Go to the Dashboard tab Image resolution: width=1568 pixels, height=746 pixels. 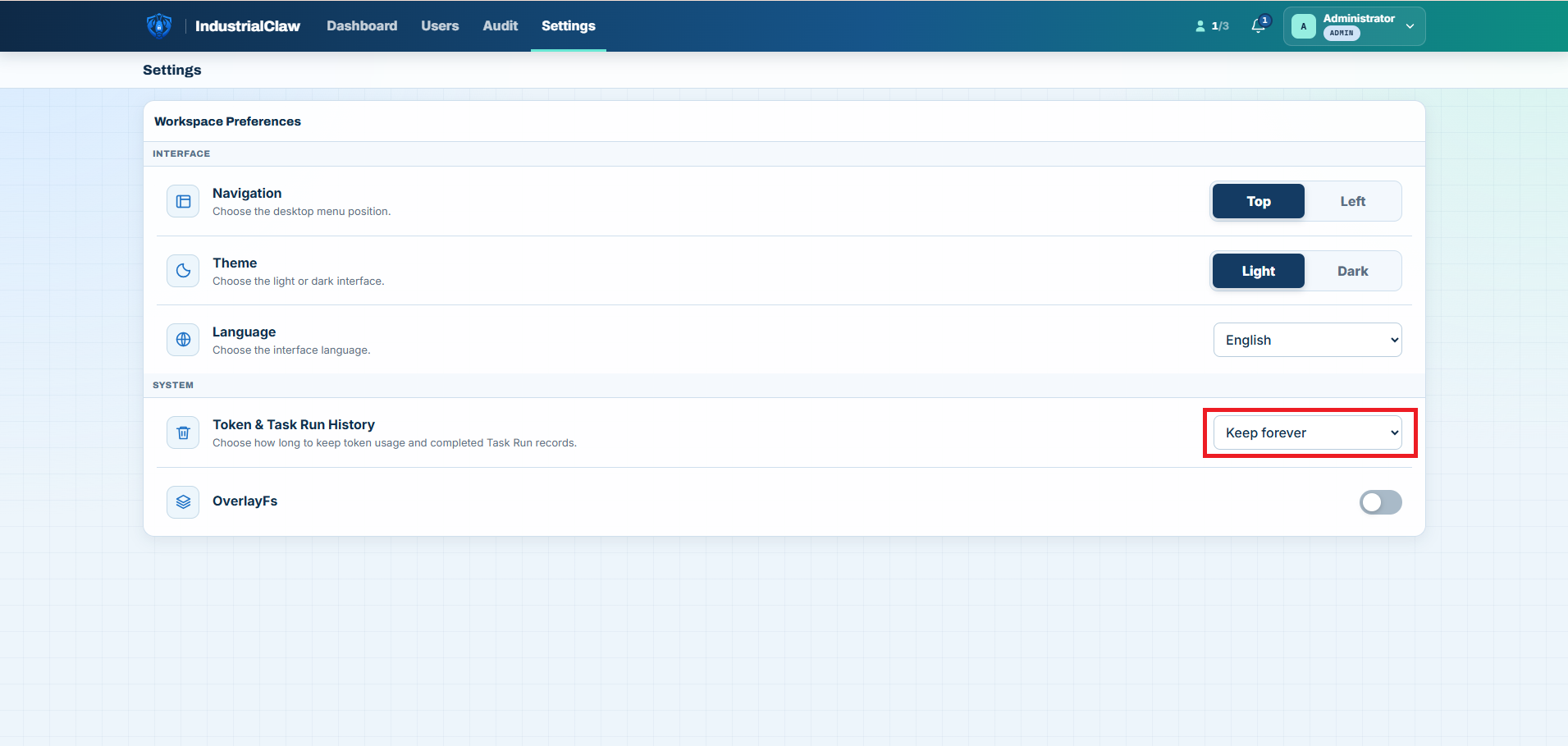[362, 26]
